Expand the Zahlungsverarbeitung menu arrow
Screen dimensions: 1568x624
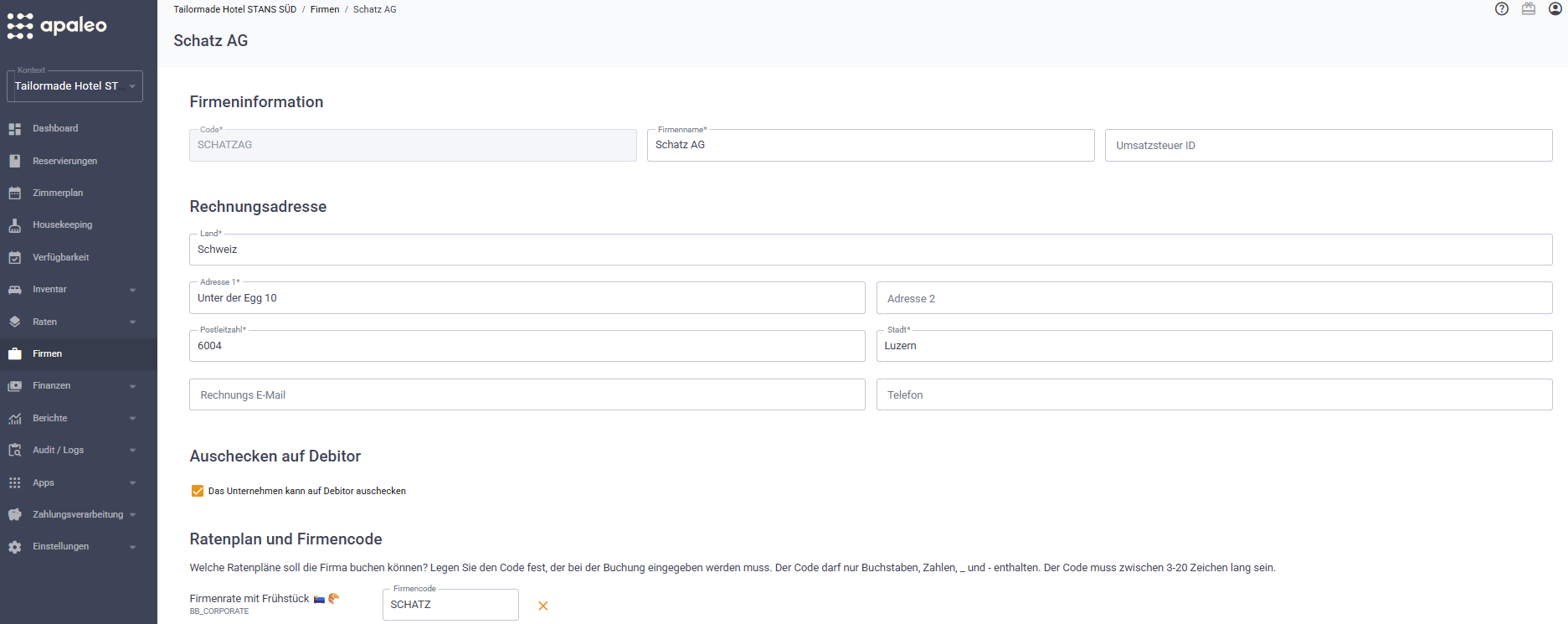[x=132, y=514]
